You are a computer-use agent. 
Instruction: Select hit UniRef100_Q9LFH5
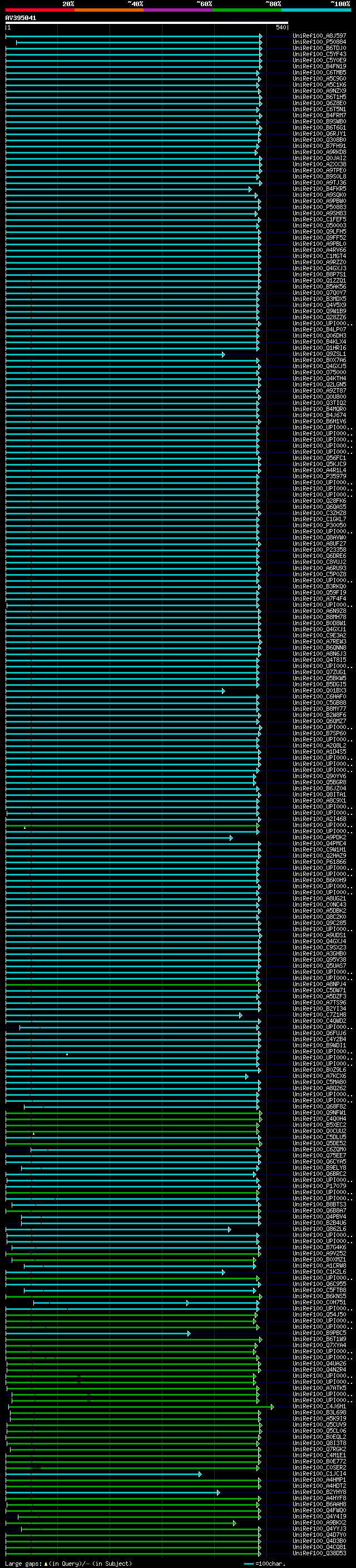pyautogui.click(x=319, y=232)
